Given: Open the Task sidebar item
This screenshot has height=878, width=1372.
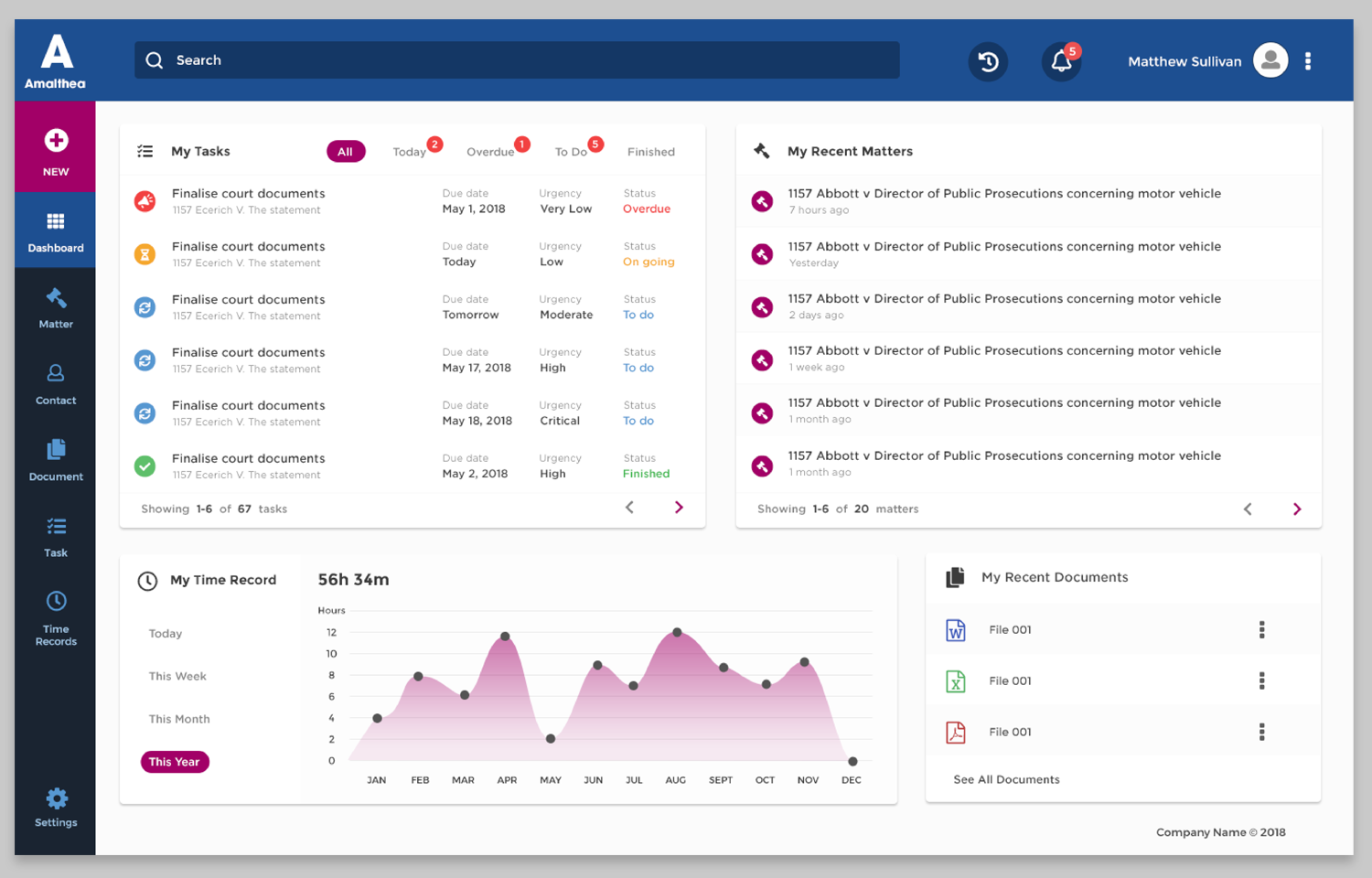Looking at the screenshot, I should pyautogui.click(x=56, y=536).
